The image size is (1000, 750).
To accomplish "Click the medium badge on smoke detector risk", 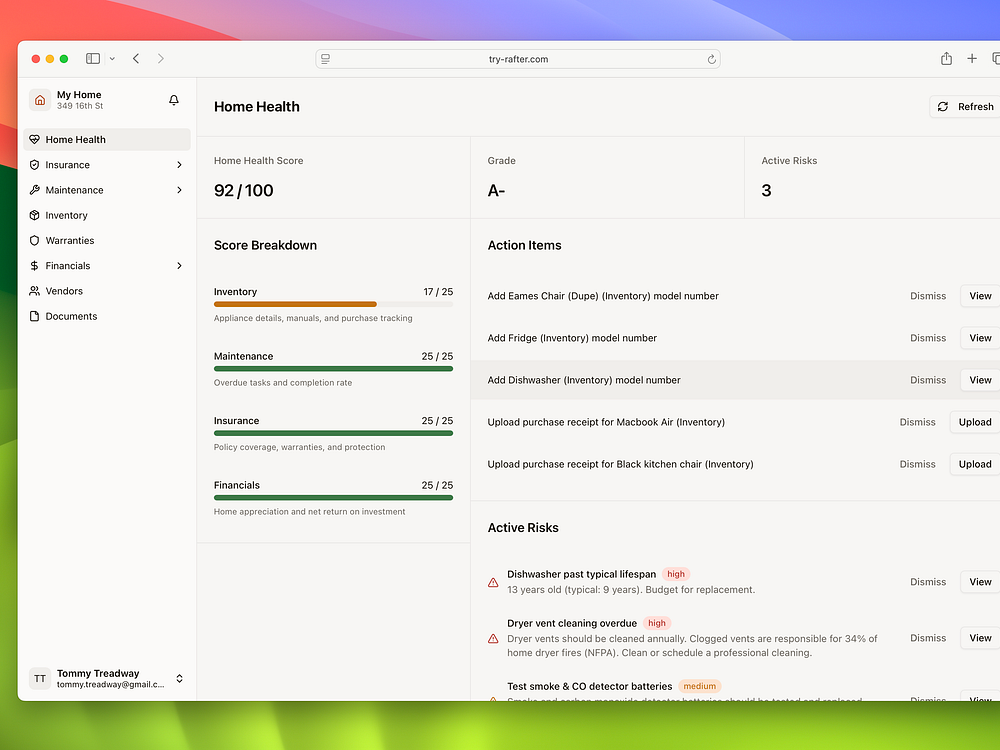I will click(x=700, y=686).
